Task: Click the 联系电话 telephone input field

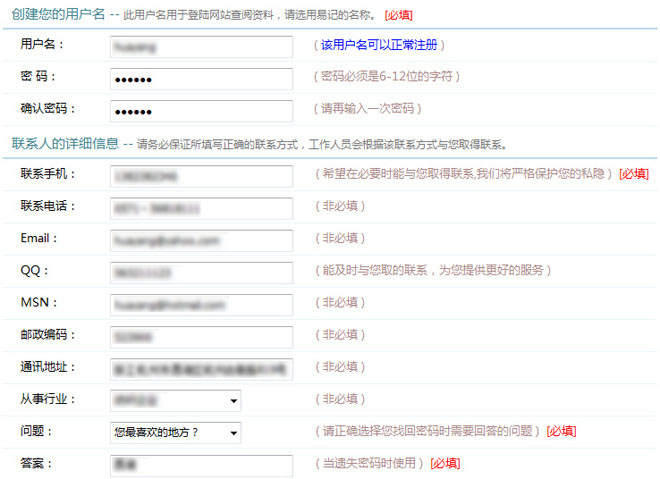Action: [201, 207]
